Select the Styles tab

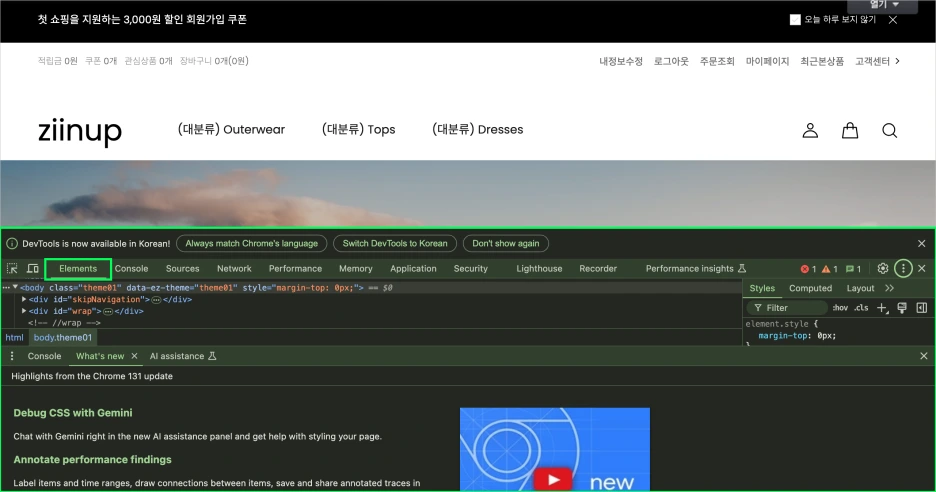762,288
